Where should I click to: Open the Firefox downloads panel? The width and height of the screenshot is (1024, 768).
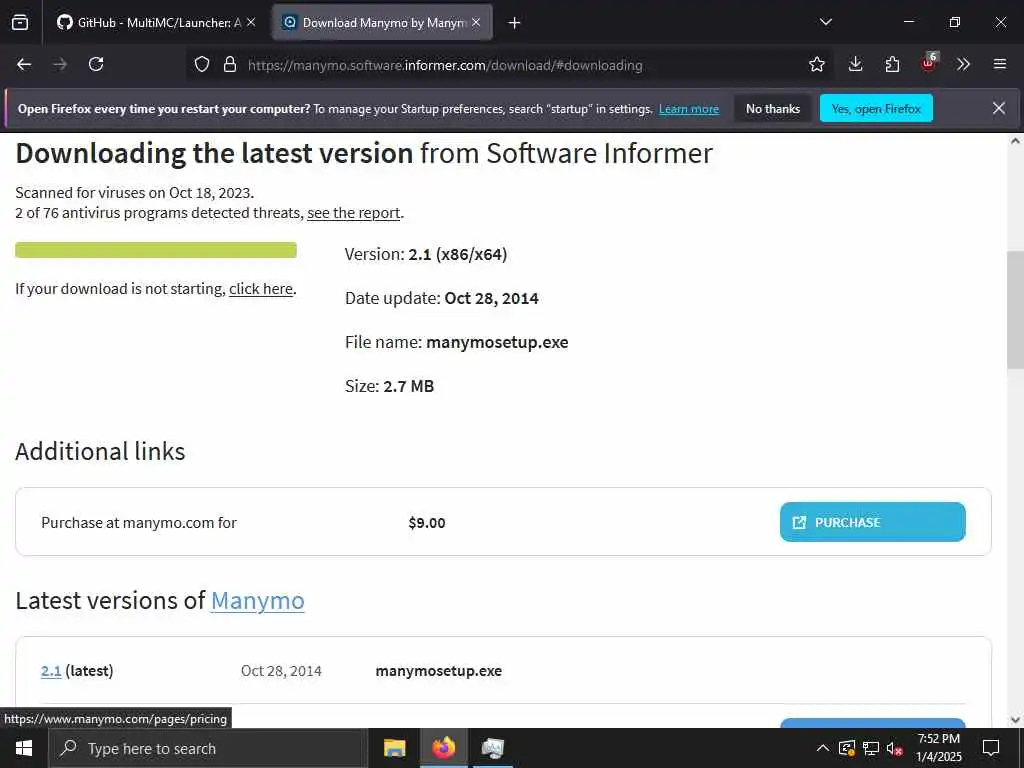856,64
